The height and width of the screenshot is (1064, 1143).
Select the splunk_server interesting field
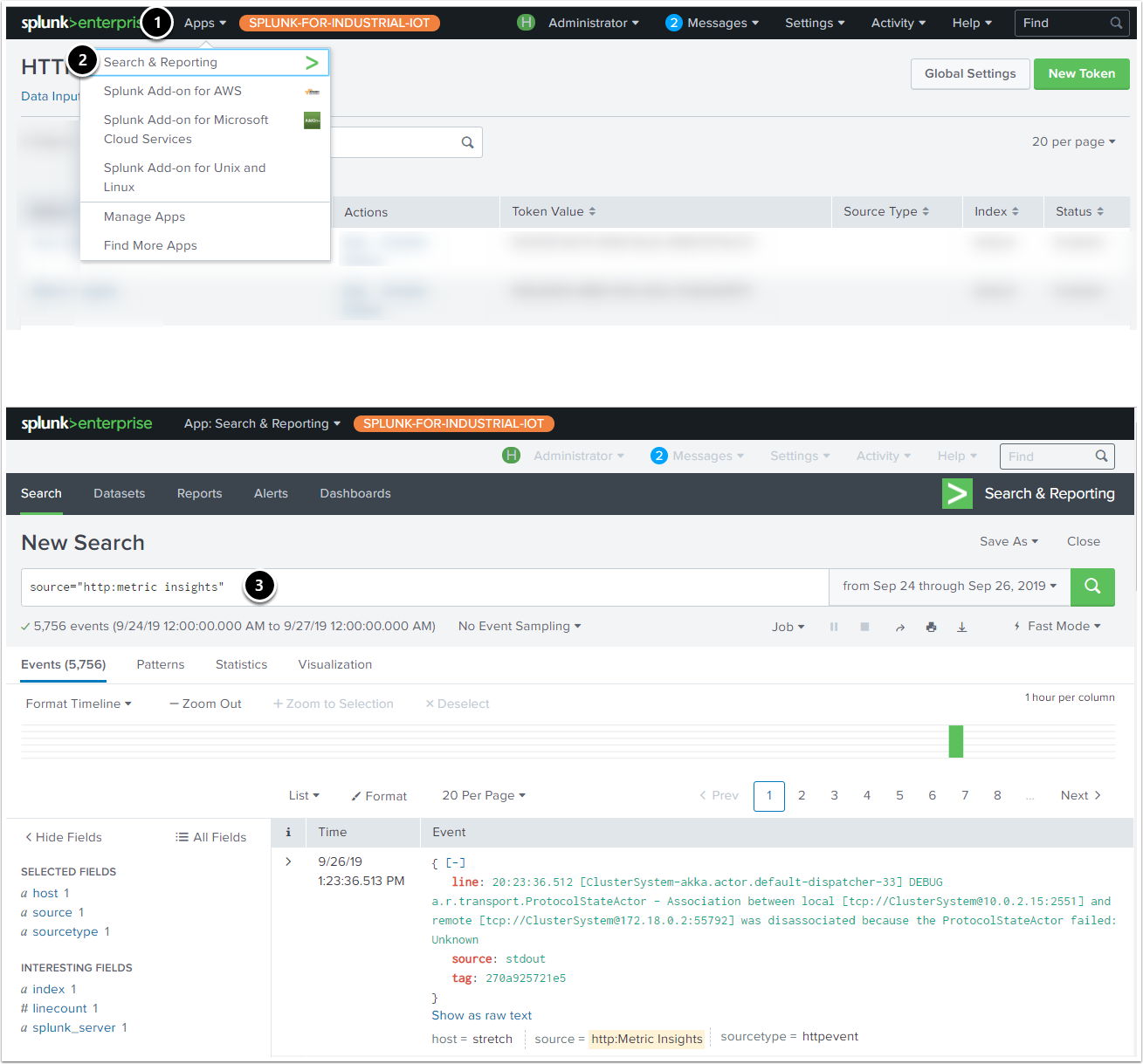74,1027
